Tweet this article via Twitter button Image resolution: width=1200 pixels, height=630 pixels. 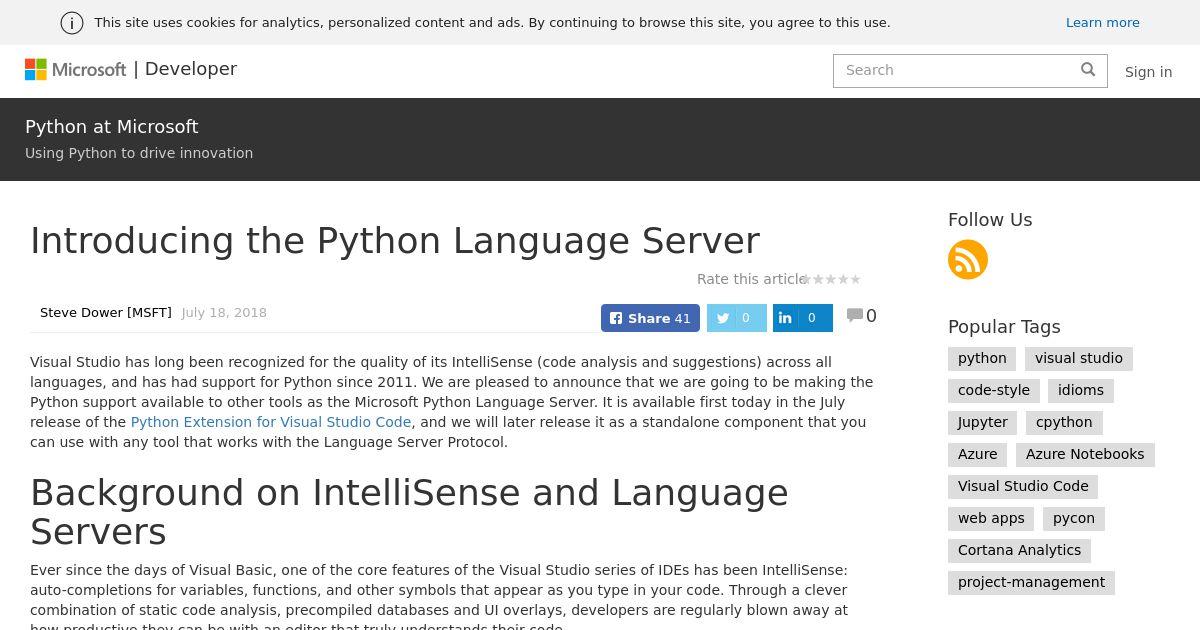pyautogui.click(x=737, y=318)
